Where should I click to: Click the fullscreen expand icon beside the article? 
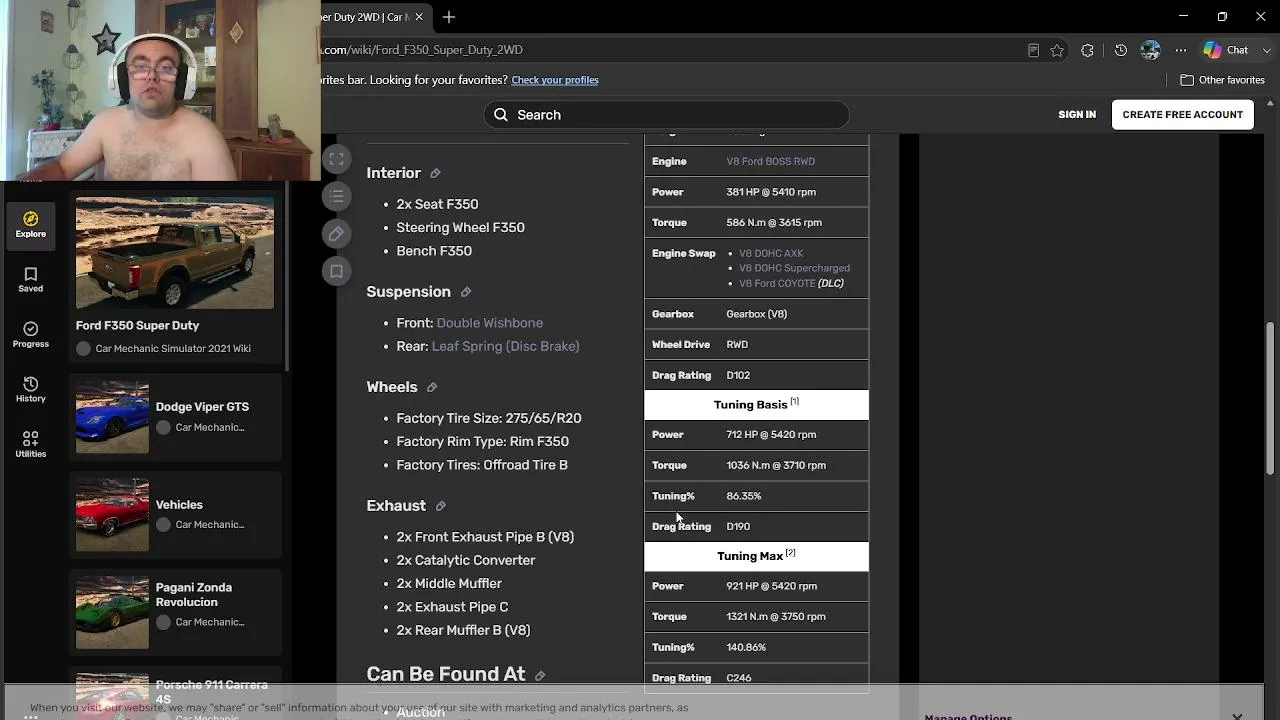point(337,158)
